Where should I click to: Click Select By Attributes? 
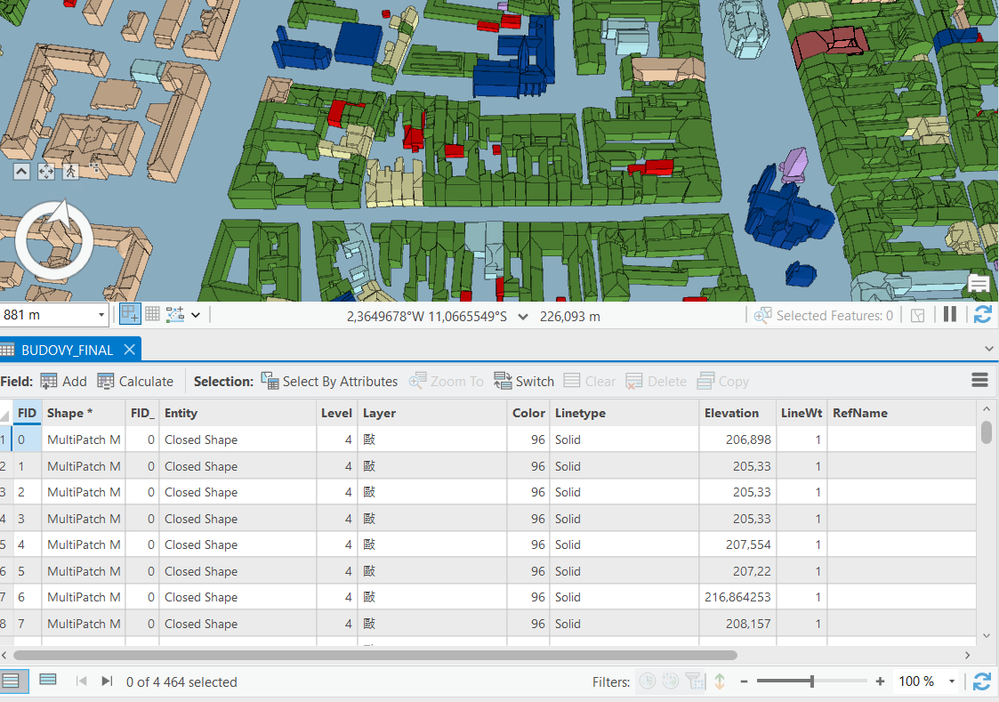pyautogui.click(x=329, y=381)
